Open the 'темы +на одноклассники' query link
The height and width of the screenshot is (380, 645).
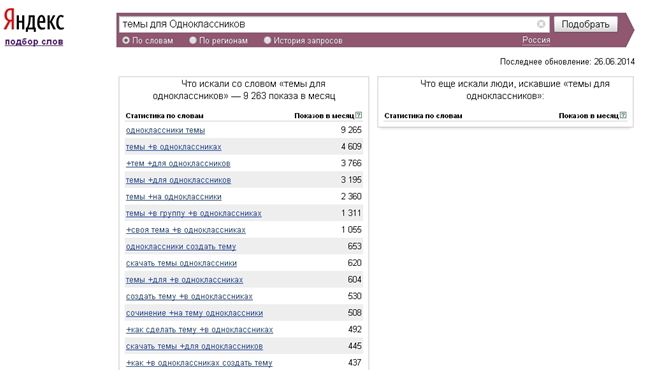click(174, 197)
